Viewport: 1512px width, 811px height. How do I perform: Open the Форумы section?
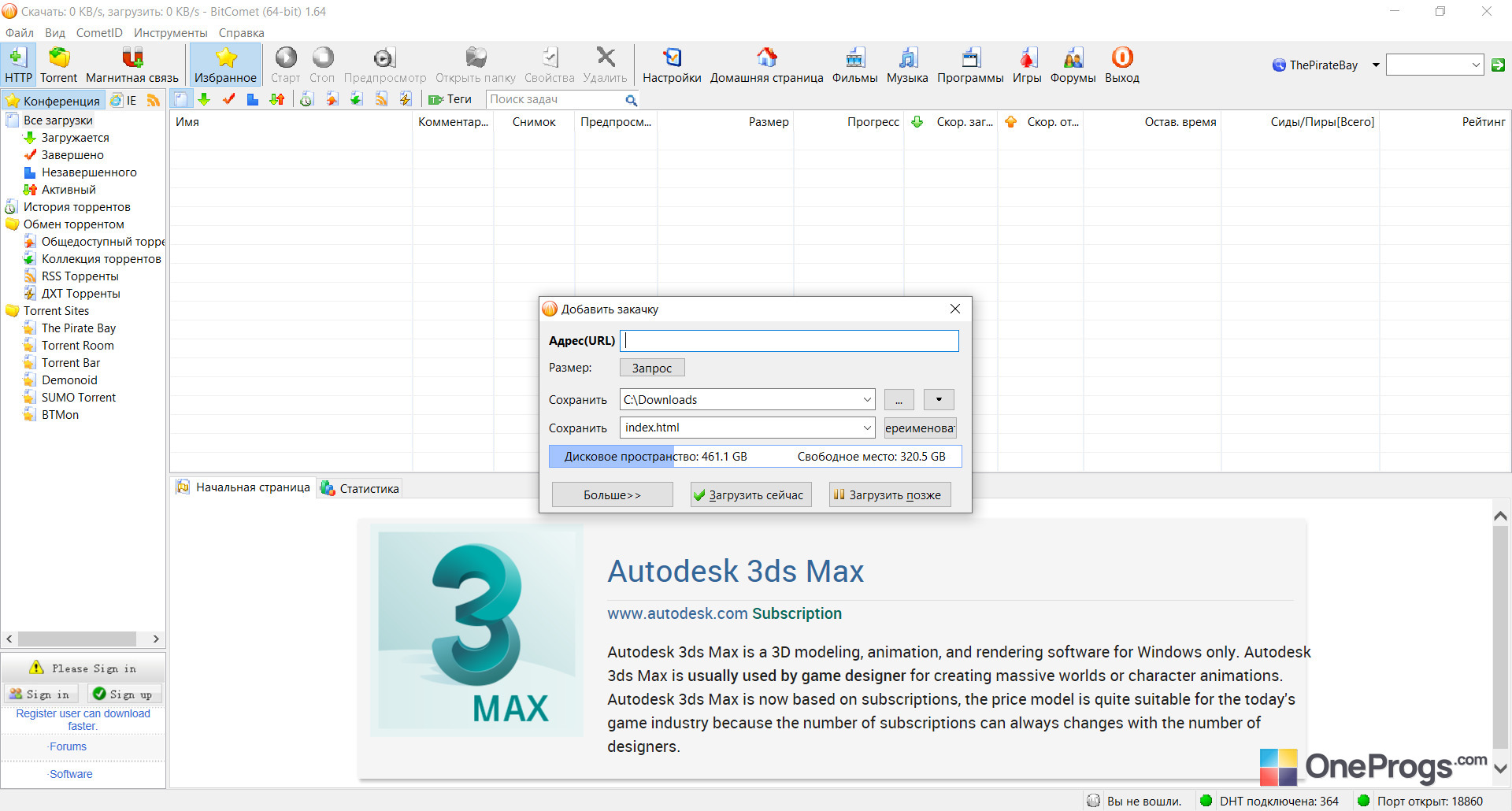click(x=1073, y=65)
